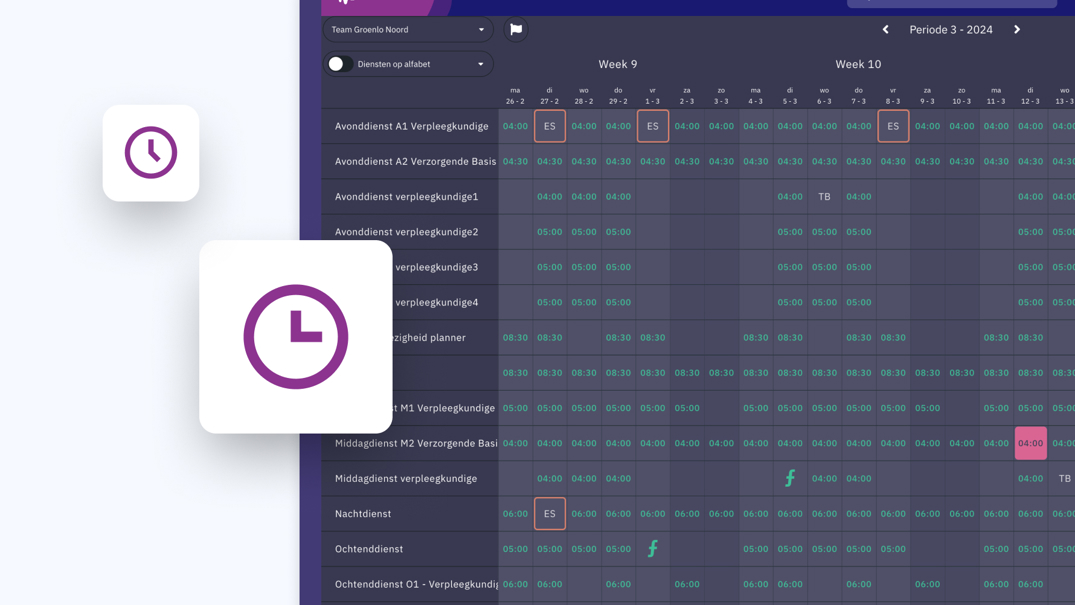
Task: Click green f icon in Ochtenddienst row
Action: click(653, 549)
